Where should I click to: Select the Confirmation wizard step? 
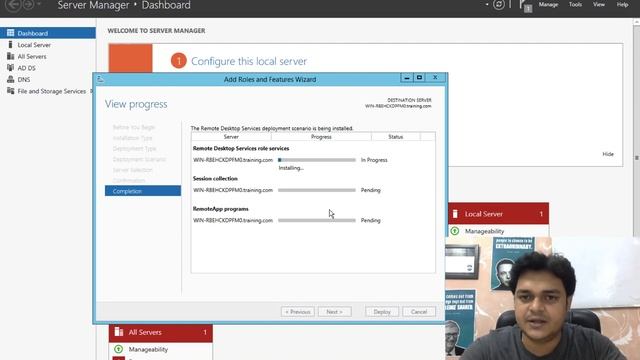tap(129, 180)
